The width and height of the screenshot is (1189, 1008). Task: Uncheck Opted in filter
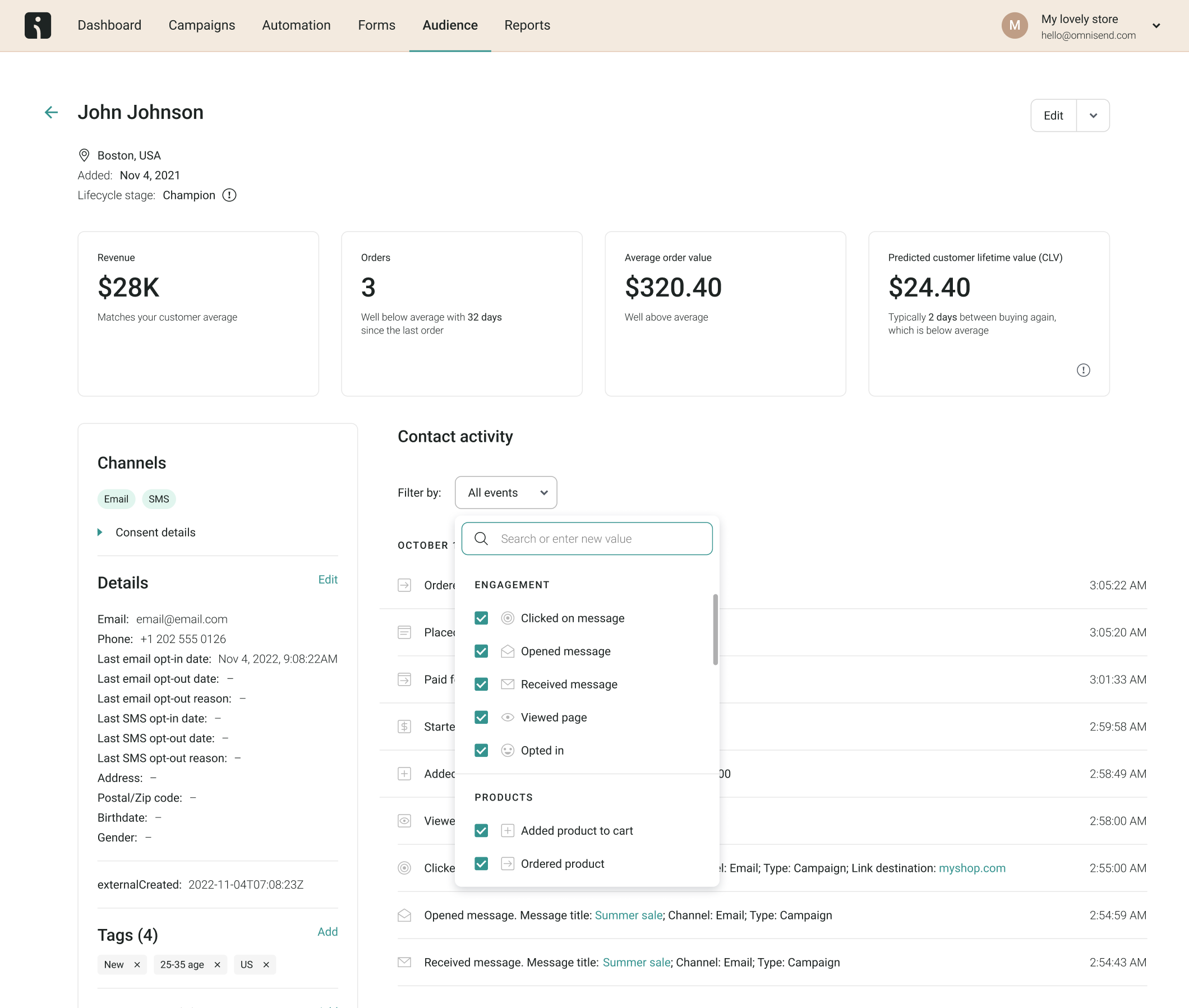coord(481,751)
